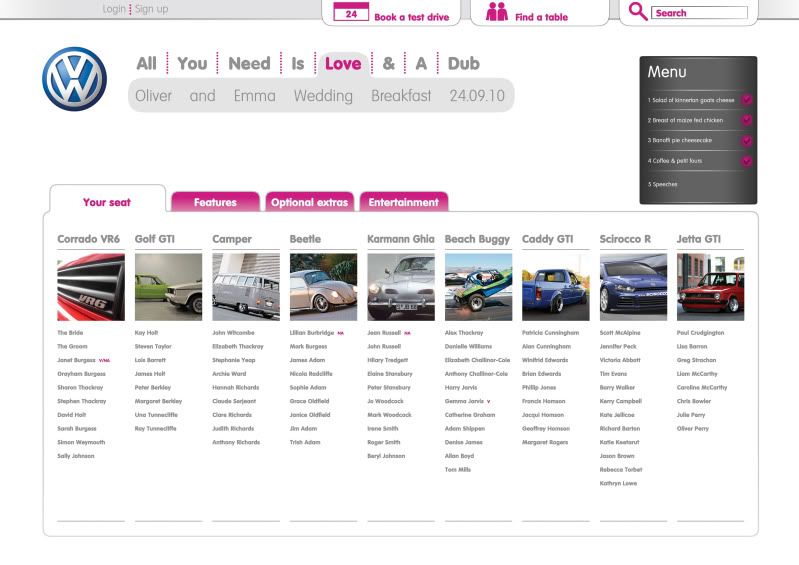Viewport: 799px width, 565px height.
Task: Switch to the Features tab
Action: (x=216, y=202)
